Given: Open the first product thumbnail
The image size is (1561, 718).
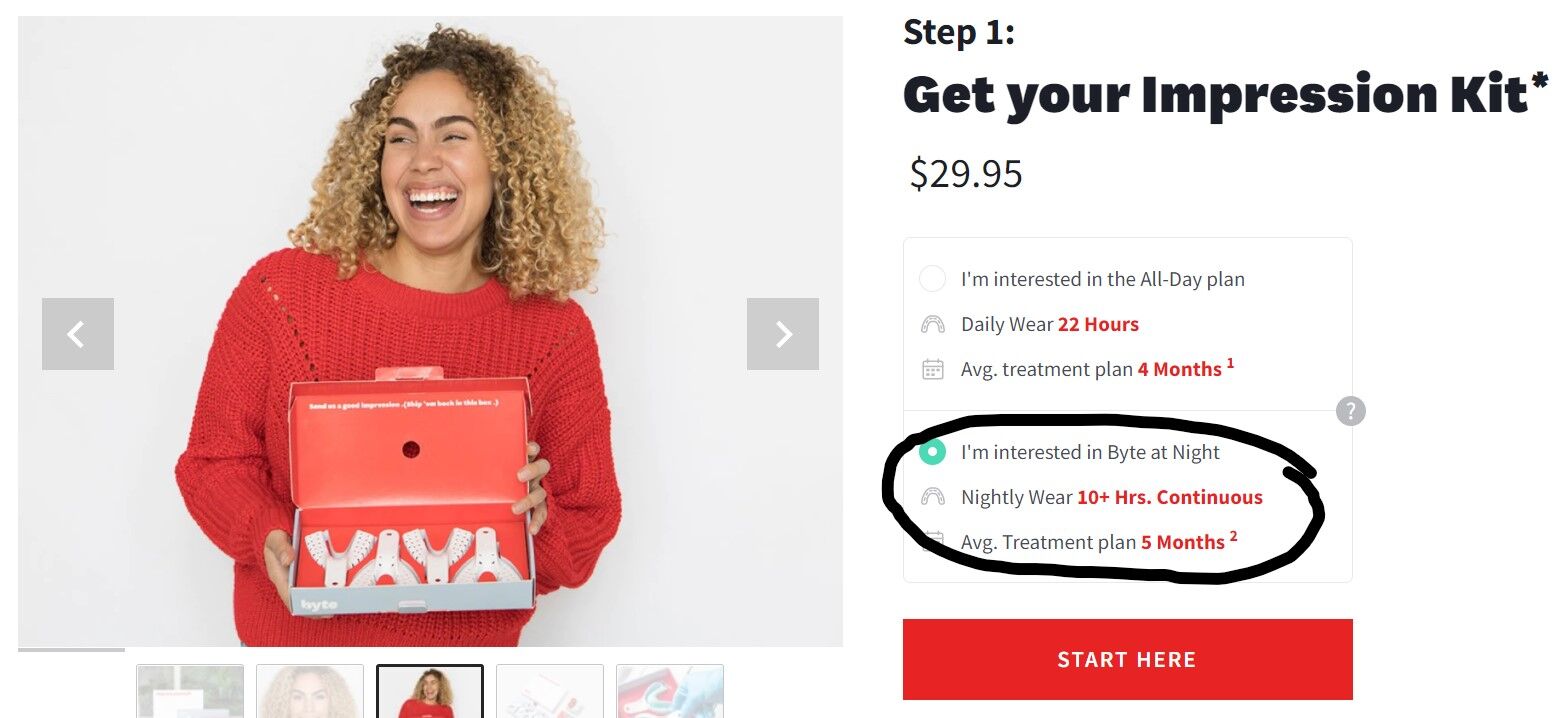Looking at the screenshot, I should (190, 691).
